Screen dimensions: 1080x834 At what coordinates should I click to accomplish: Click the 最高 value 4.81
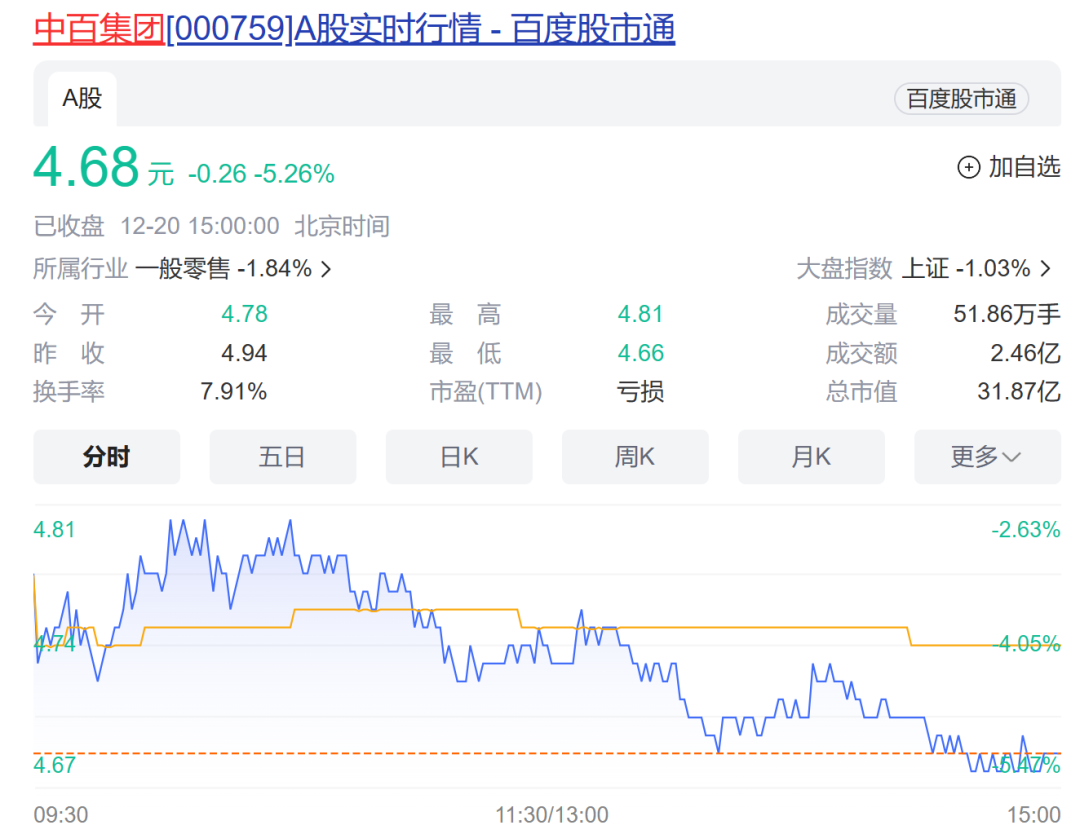[x=640, y=315]
